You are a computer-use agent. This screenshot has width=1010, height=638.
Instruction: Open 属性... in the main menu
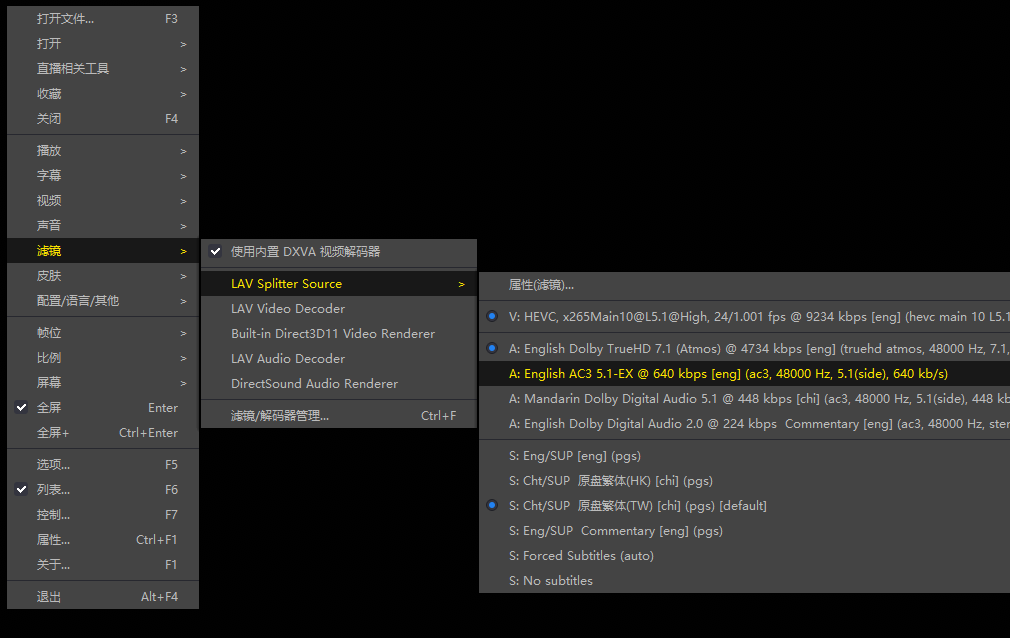tap(102, 540)
